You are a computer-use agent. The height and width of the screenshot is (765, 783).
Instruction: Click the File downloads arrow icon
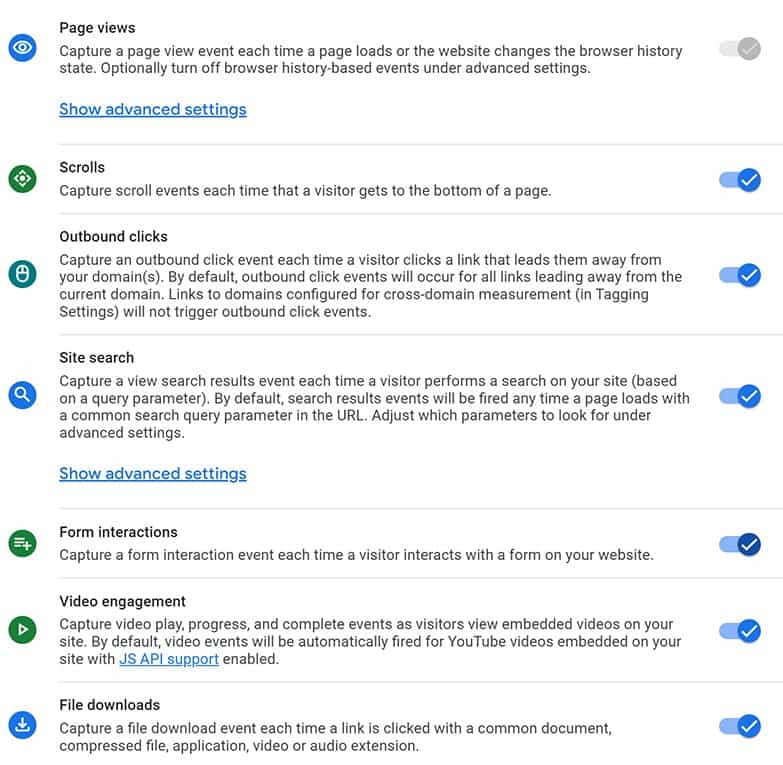click(22, 725)
